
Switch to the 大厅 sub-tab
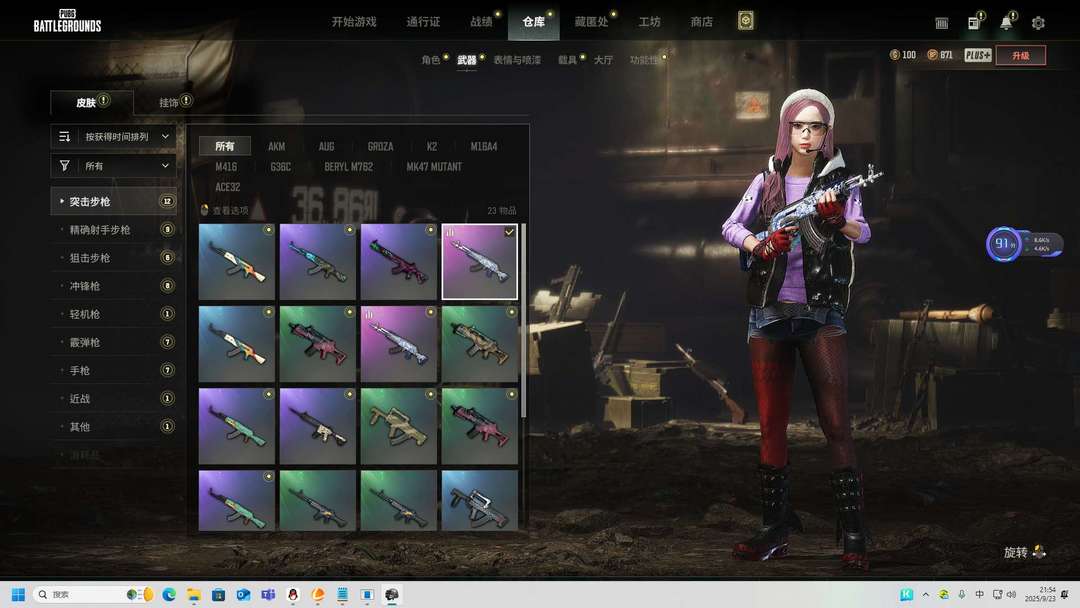point(603,60)
